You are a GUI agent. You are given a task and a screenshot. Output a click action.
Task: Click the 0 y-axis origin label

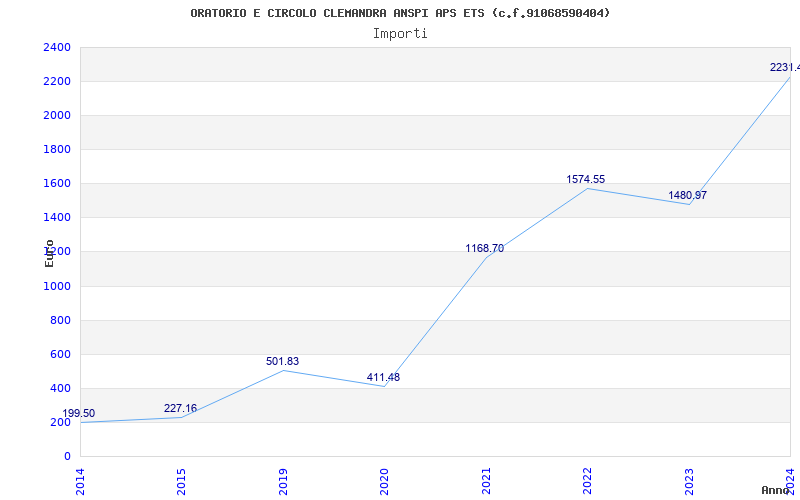coord(67,456)
